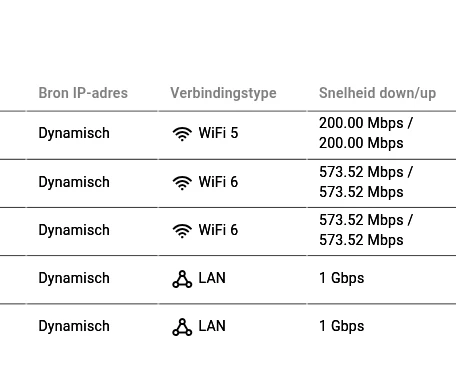Select the second 573.52 Mbps speed cell
This screenshot has height=377, width=456.
tap(366, 230)
